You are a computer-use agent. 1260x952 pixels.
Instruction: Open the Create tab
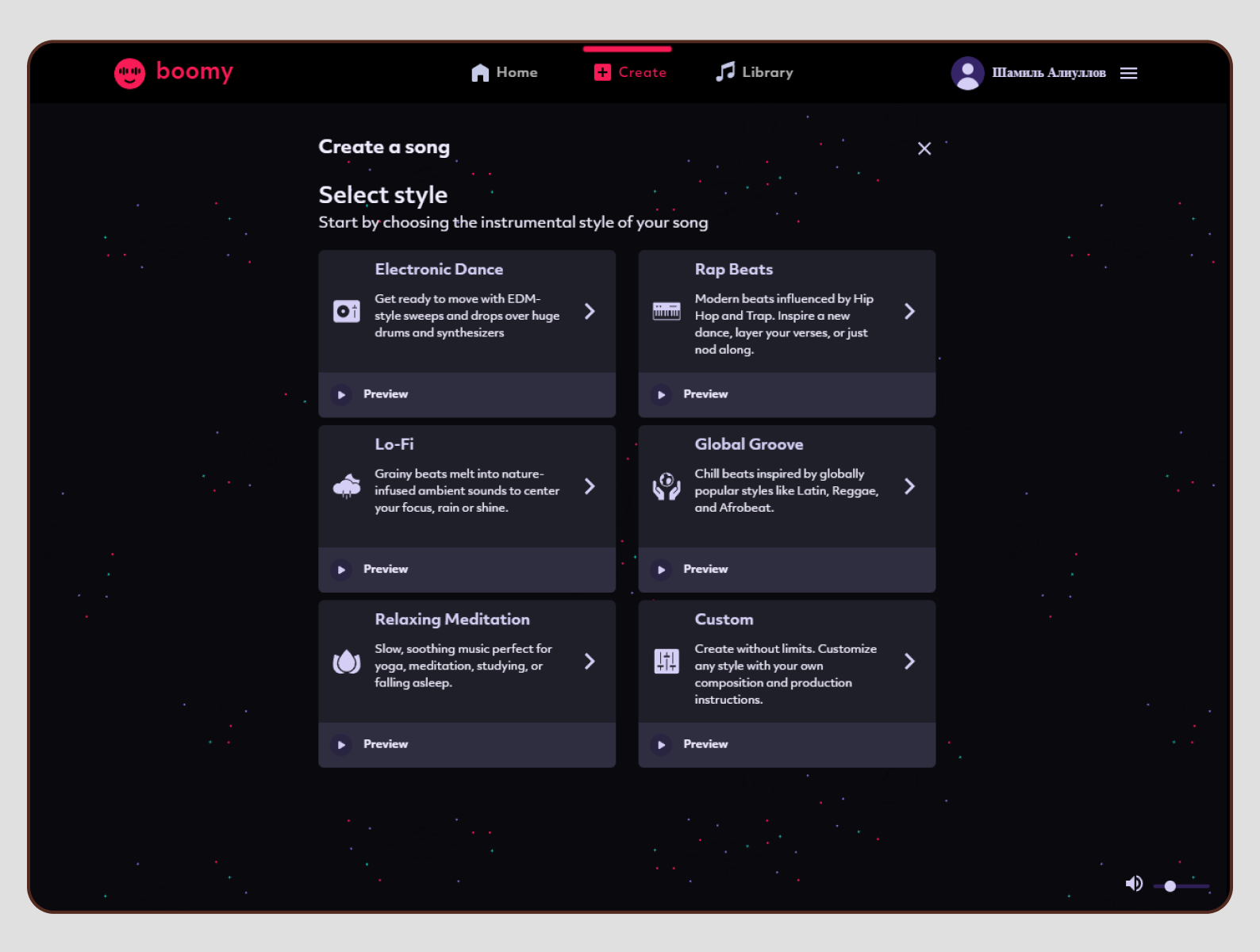[x=630, y=72]
